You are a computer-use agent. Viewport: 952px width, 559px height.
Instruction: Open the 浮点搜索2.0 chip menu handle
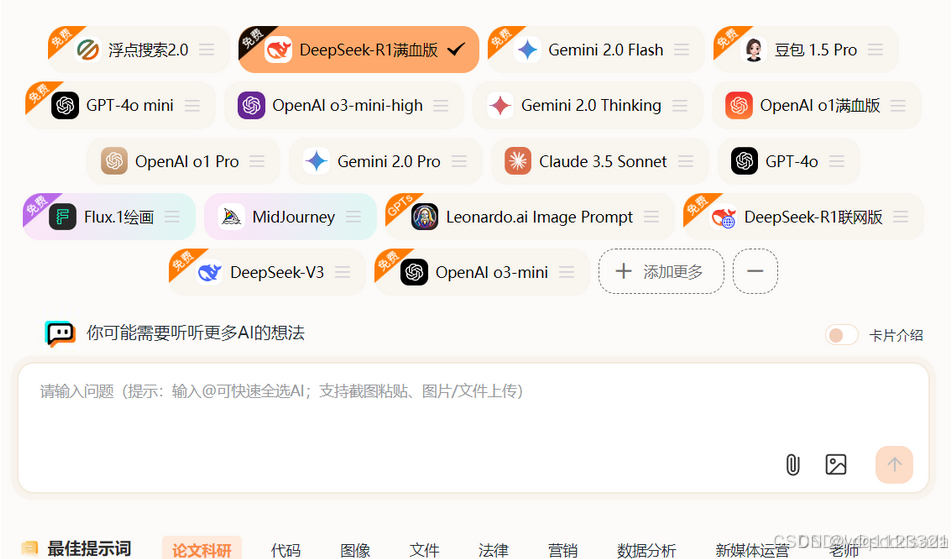(206, 50)
